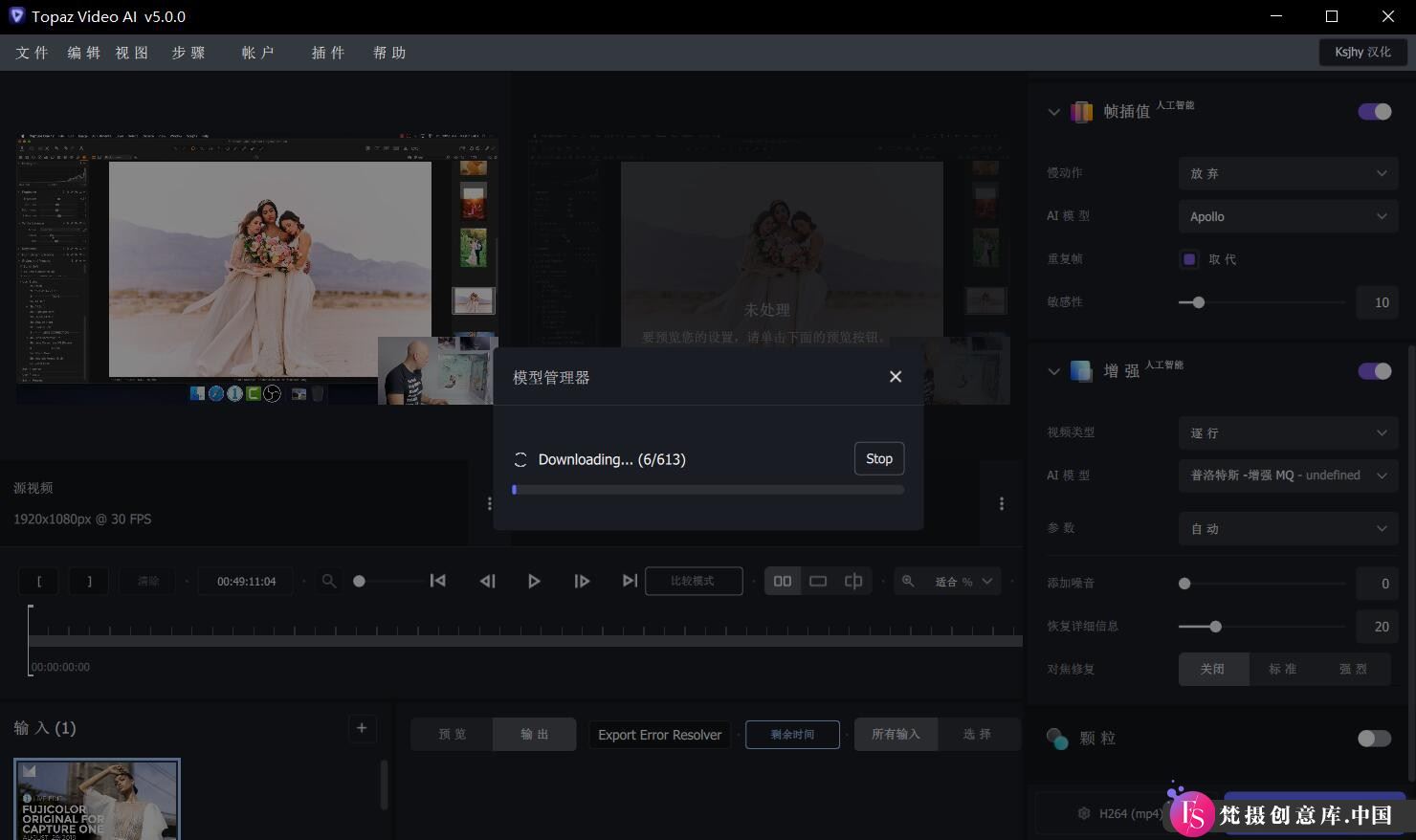The image size is (1416, 840).
Task: Click the timeline zoom magnifier icon
Action: 329,581
